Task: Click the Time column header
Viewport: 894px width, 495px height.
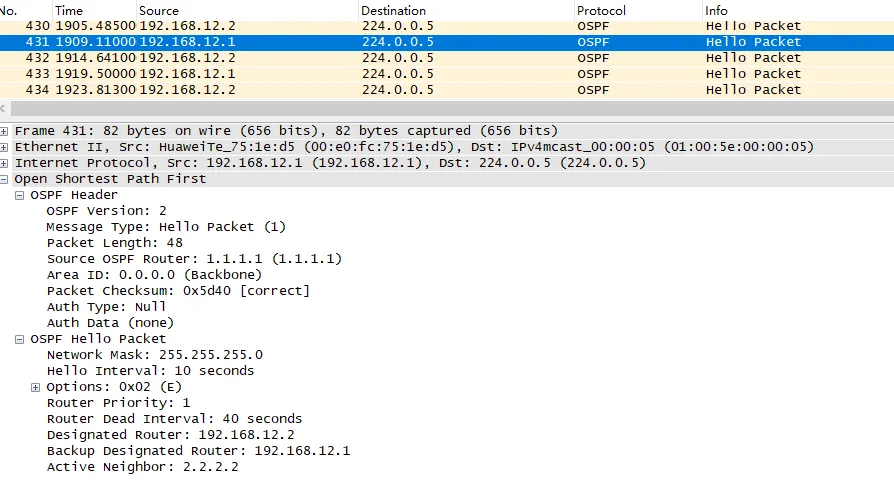Action: tap(68, 10)
